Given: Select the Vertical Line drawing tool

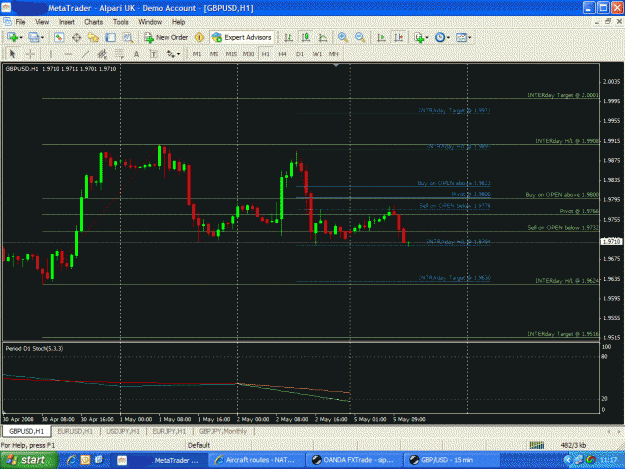Looking at the screenshot, I should click(51, 54).
